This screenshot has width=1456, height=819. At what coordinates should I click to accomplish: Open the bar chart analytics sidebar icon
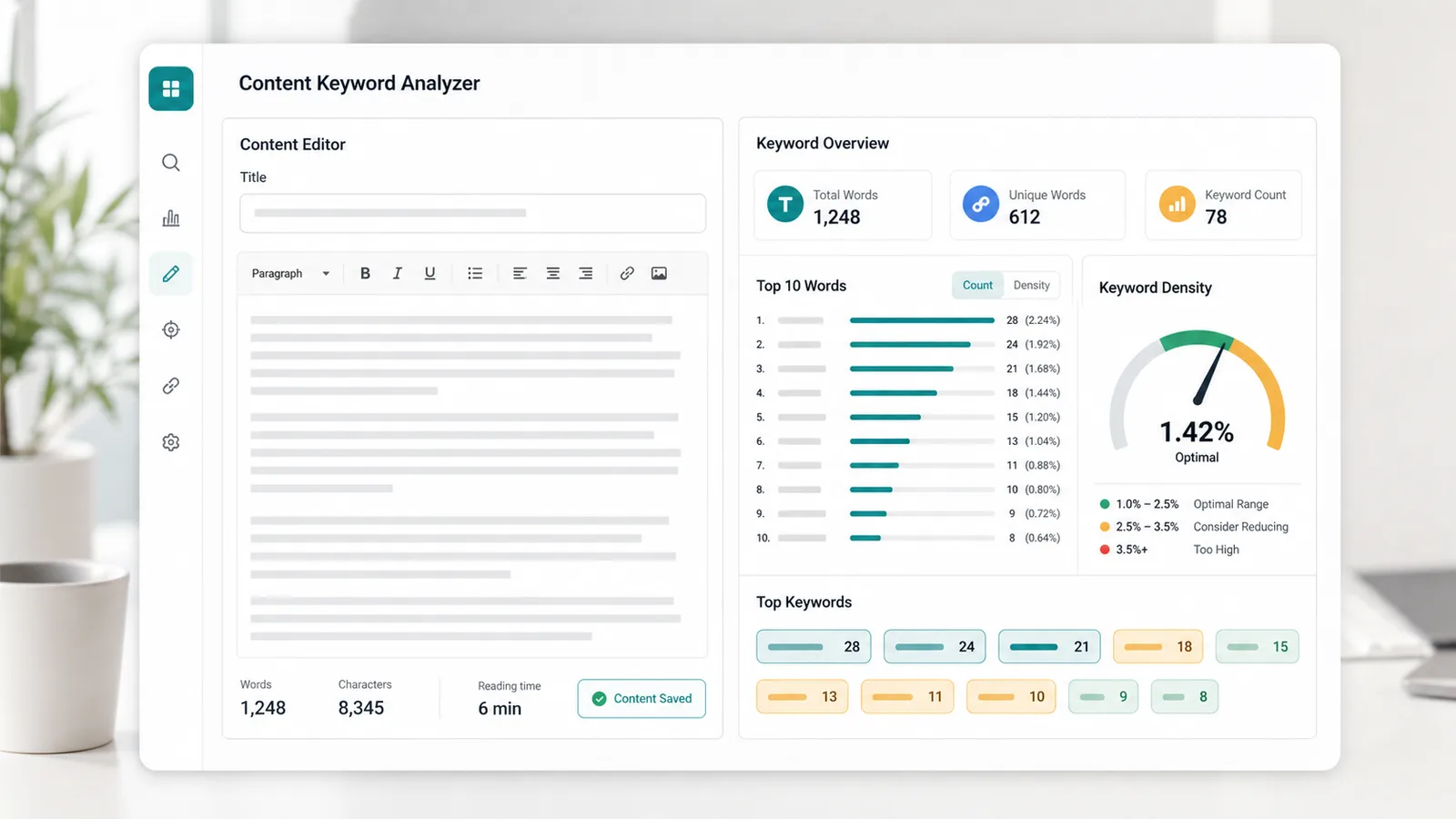click(171, 218)
